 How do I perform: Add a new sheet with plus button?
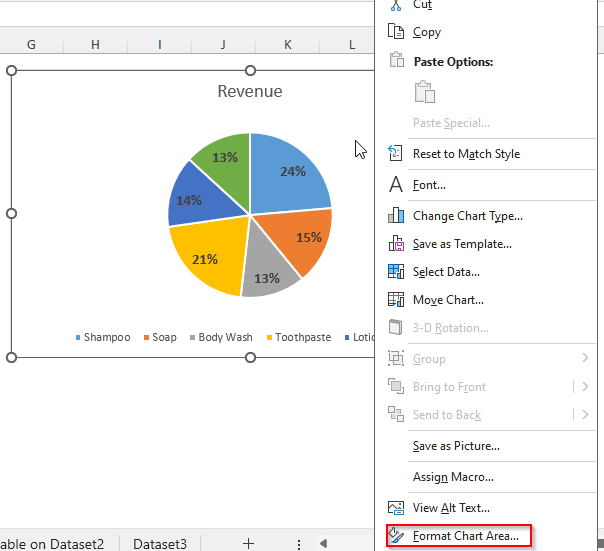point(248,543)
